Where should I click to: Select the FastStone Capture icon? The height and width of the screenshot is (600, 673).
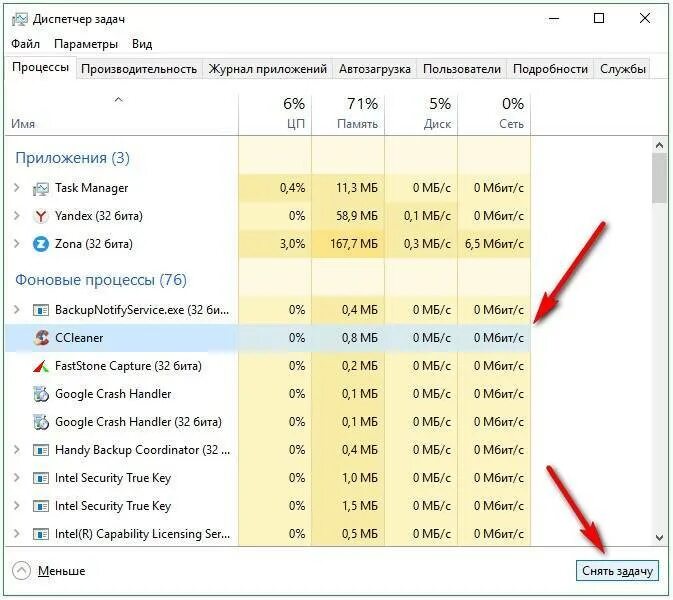[41, 366]
